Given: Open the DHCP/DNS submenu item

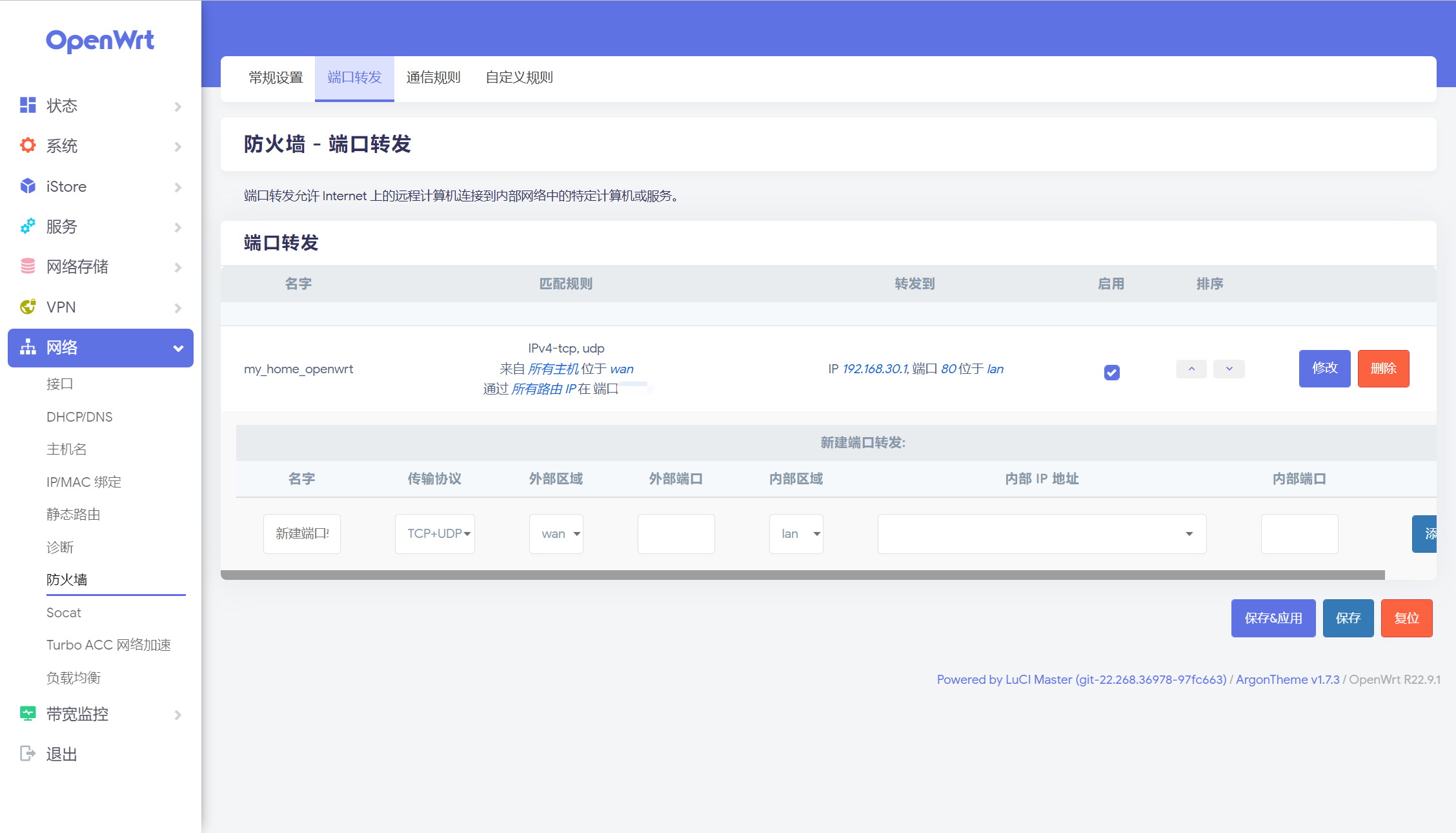Looking at the screenshot, I should (x=79, y=416).
